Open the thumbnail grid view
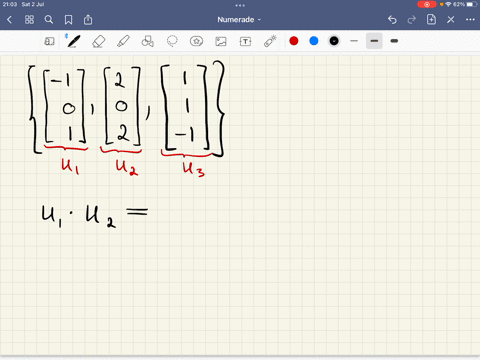The width and height of the screenshot is (480, 360). click(29, 20)
